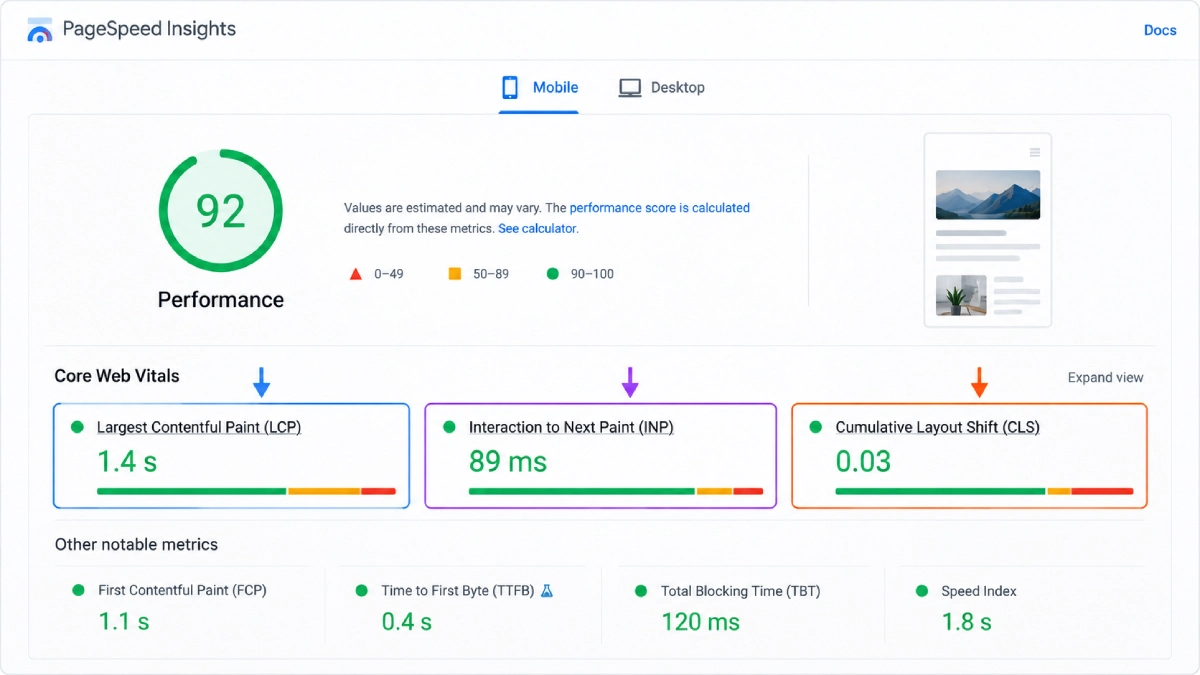Open the Docs link
The image size is (1200, 675).
point(1160,30)
